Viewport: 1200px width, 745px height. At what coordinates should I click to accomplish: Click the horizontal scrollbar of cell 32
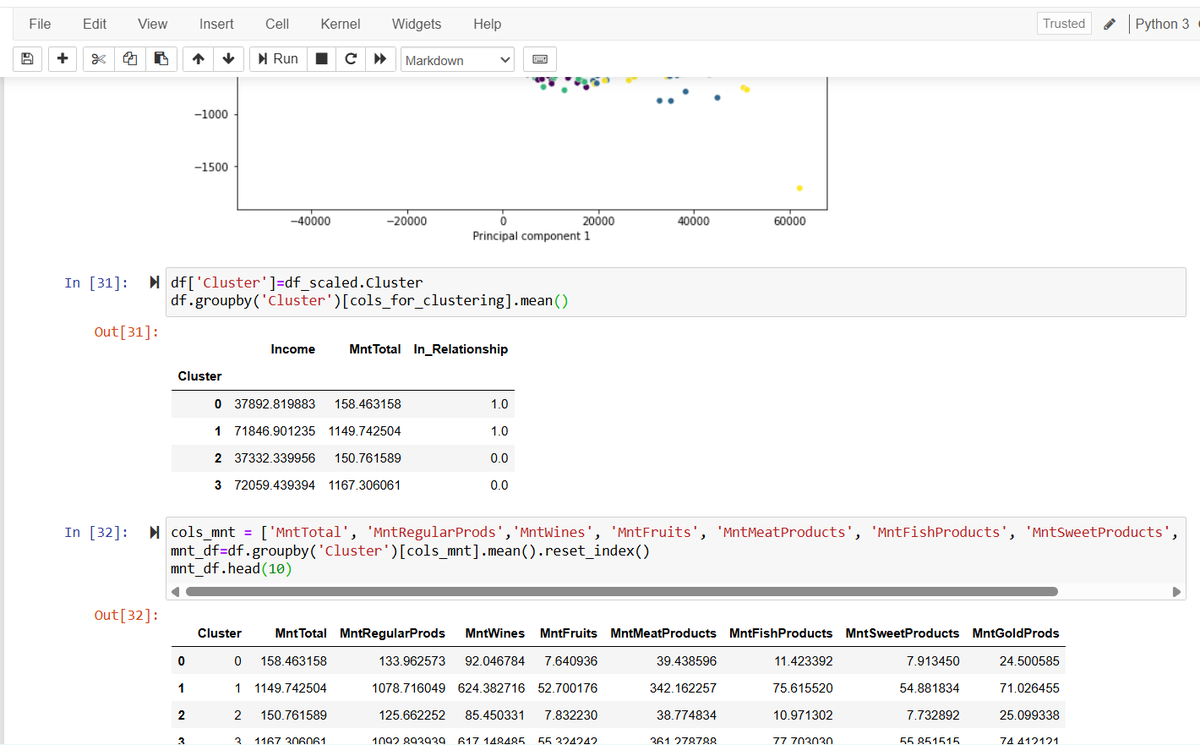point(621,591)
